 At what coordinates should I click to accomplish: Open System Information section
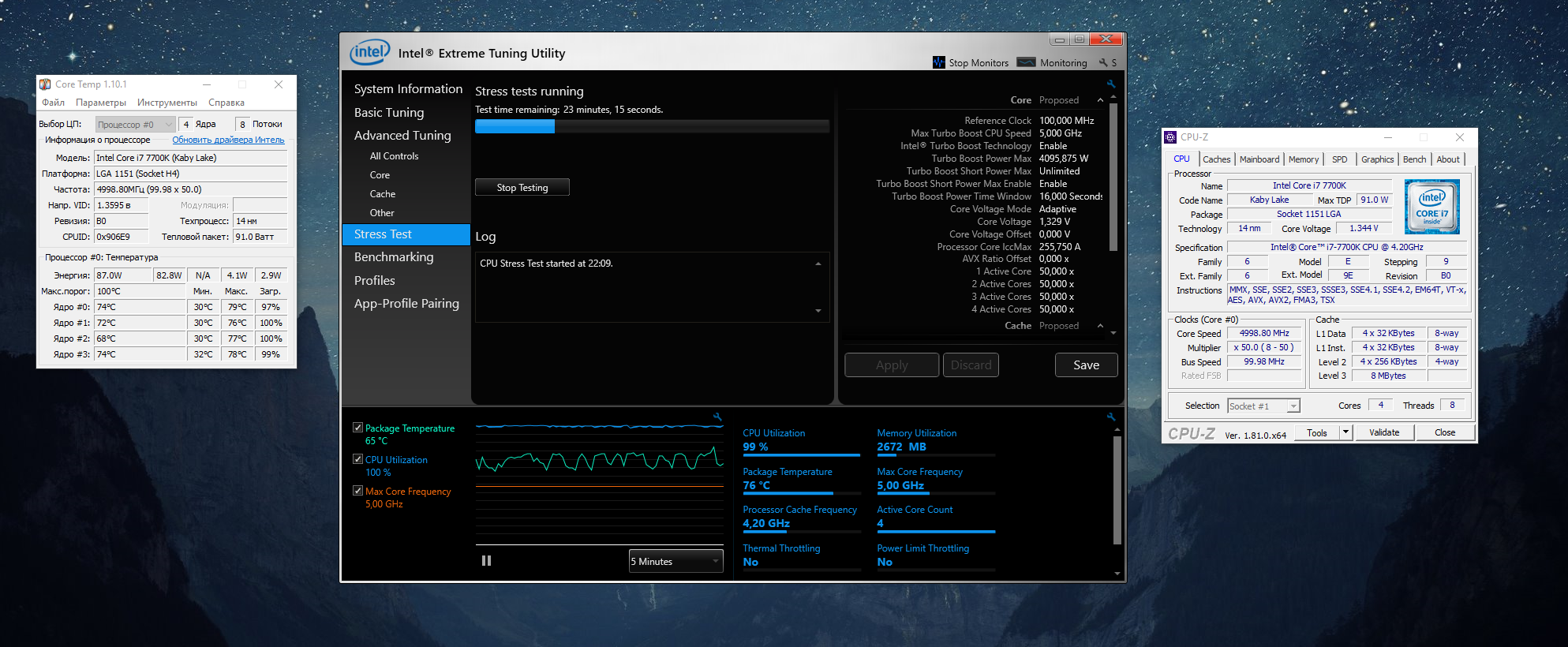coord(408,89)
